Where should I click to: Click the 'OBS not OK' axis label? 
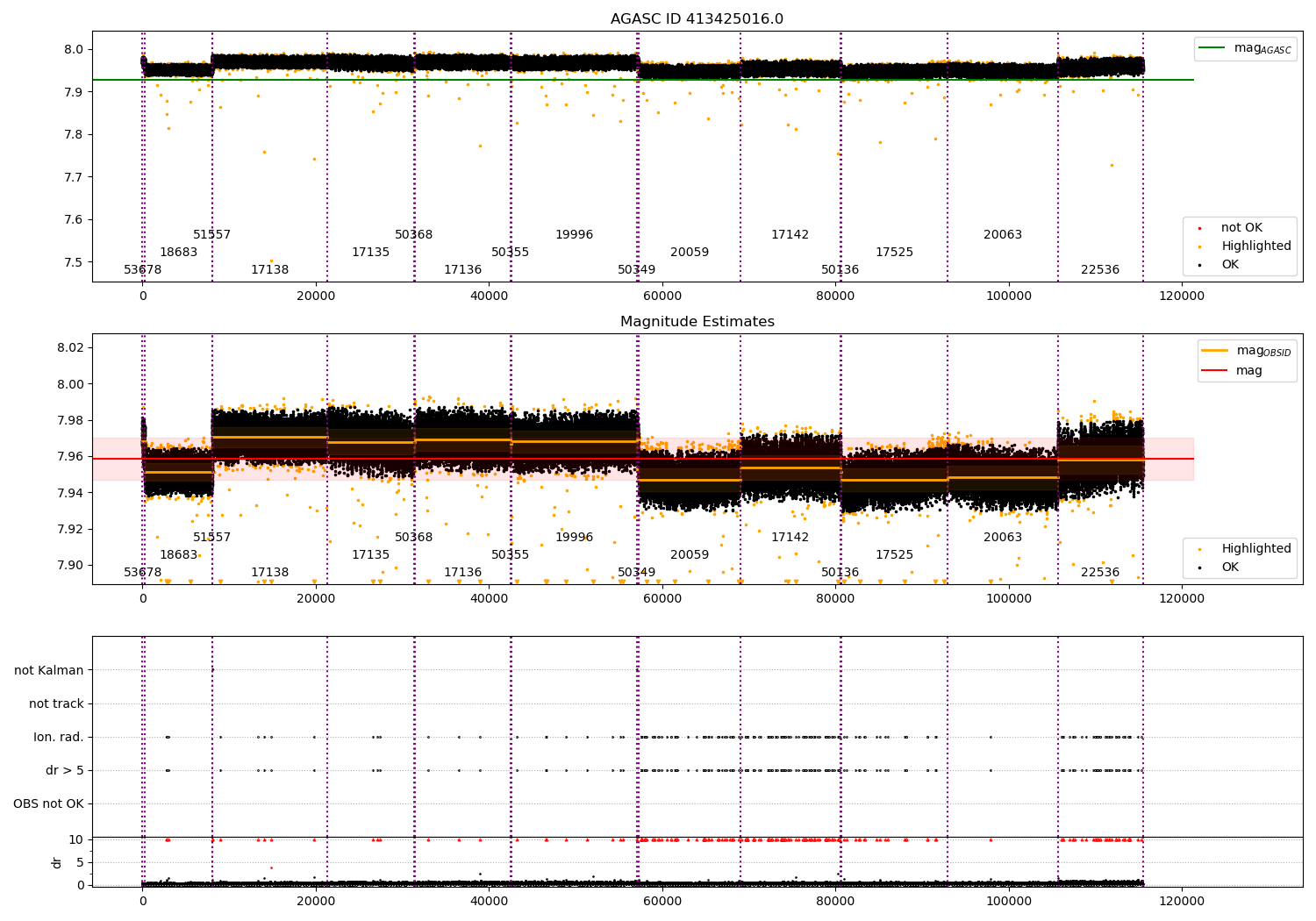point(48,803)
